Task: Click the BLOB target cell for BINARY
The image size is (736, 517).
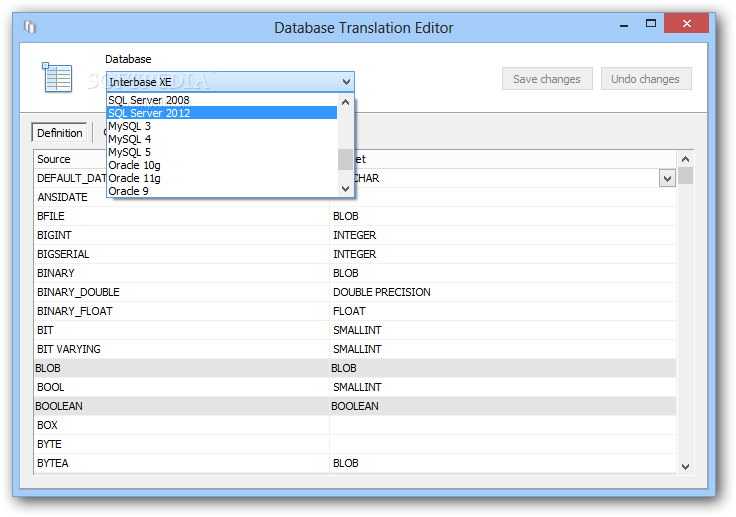Action: (503, 273)
